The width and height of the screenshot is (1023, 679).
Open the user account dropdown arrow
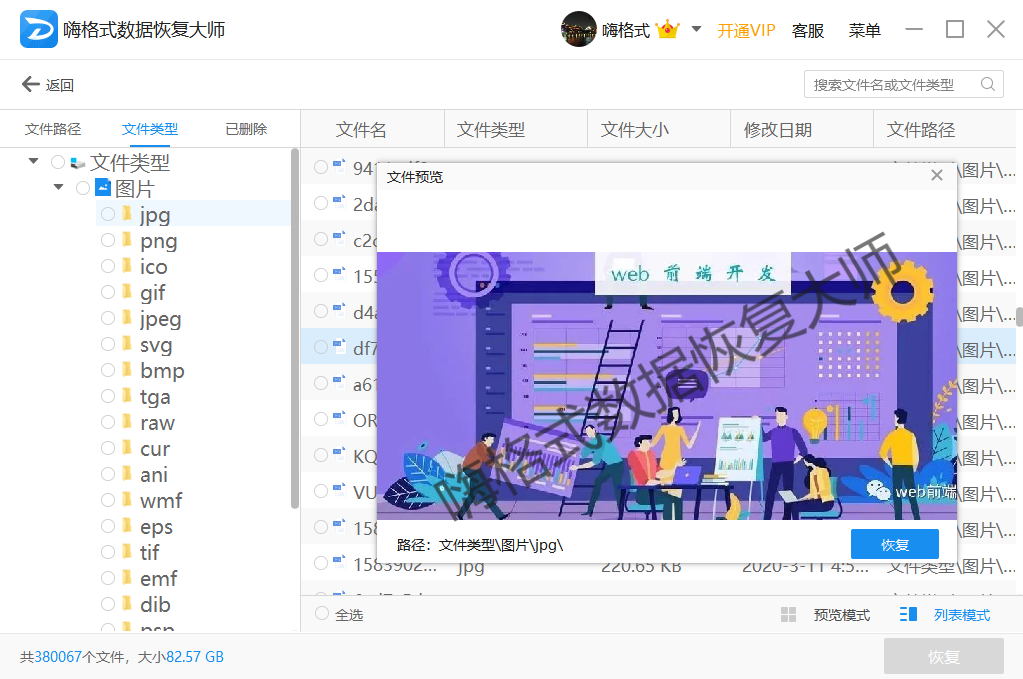(696, 29)
